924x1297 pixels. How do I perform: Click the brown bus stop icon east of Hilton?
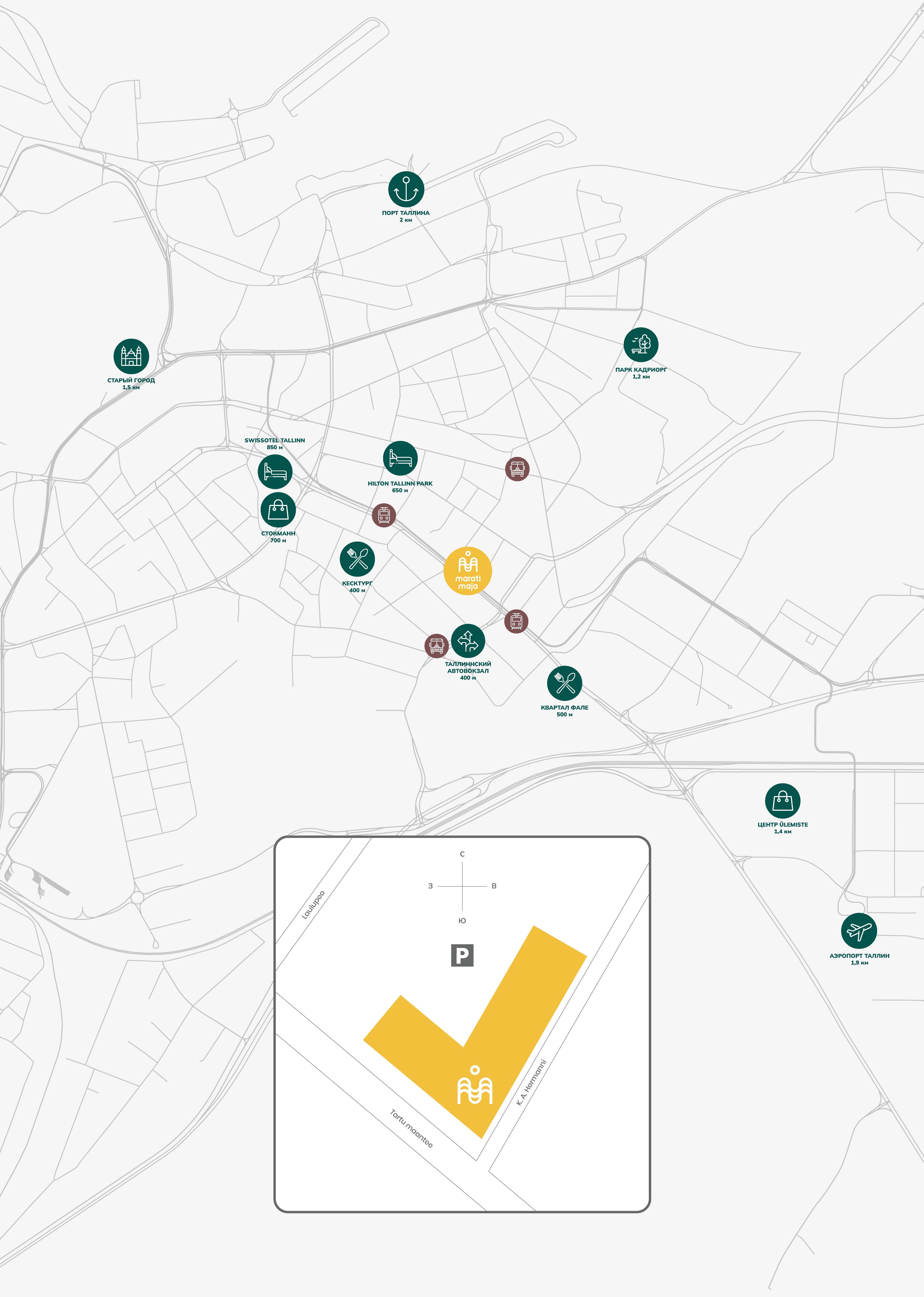pyautogui.click(x=517, y=469)
